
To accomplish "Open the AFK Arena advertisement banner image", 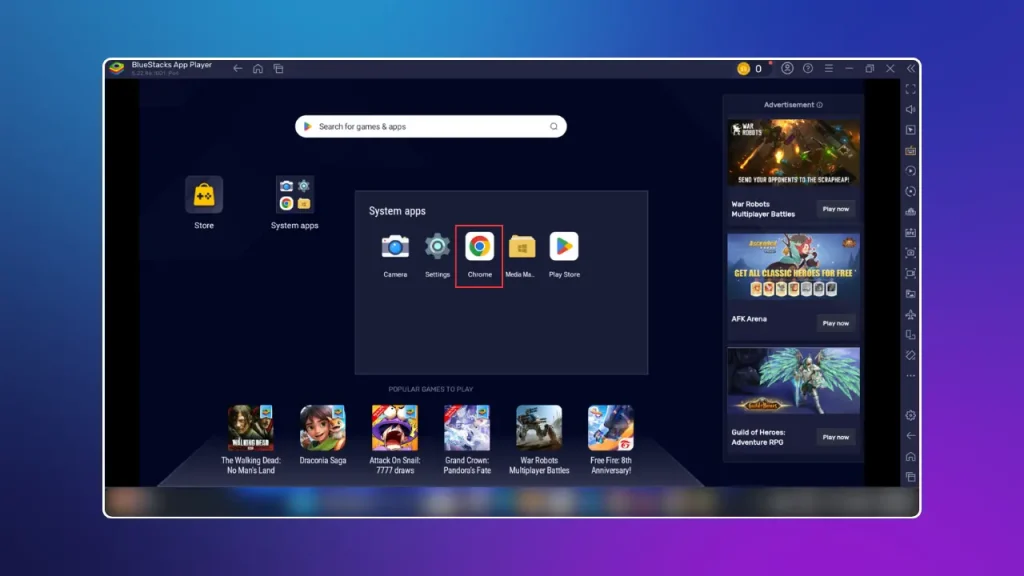I will pyautogui.click(x=793, y=266).
